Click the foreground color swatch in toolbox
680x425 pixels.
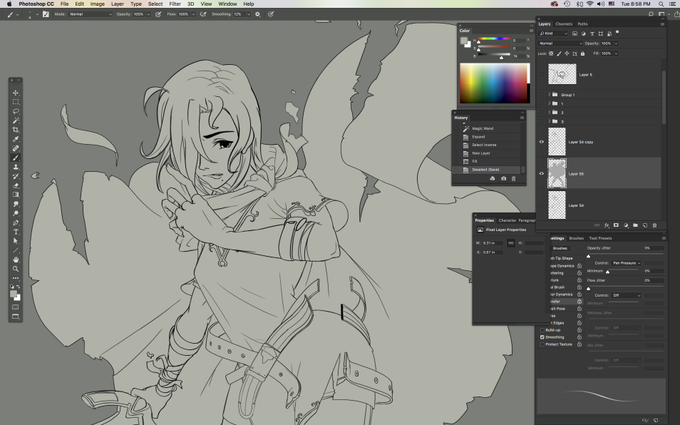[x=14, y=294]
